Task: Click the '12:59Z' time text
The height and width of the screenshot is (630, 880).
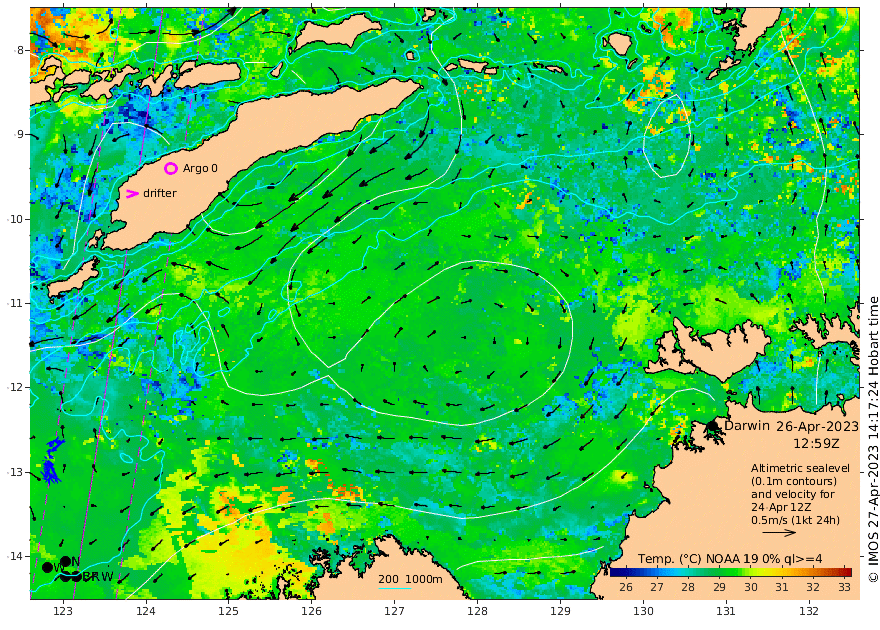Action: click(817, 443)
